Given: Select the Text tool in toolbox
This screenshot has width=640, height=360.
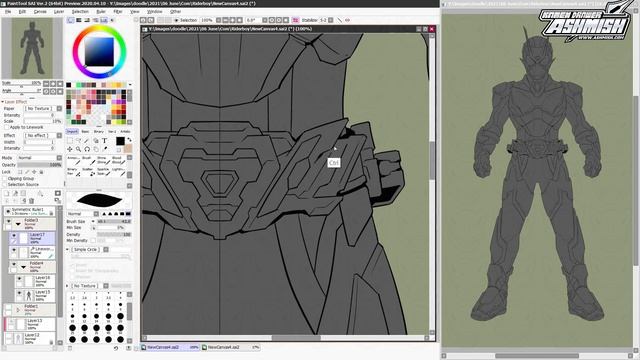Looking at the screenshot, I should (x=104, y=141).
